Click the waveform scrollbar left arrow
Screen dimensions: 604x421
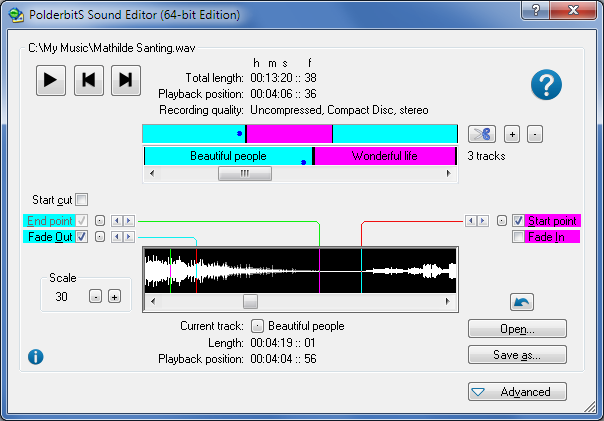point(153,301)
